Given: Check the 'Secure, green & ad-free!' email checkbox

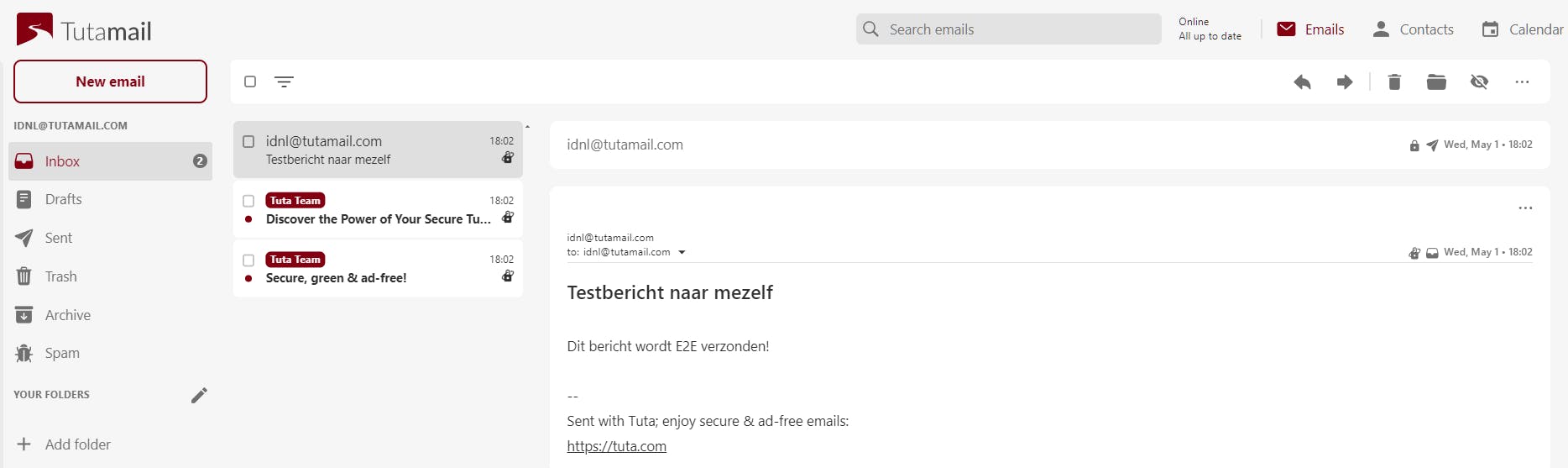Looking at the screenshot, I should [248, 260].
